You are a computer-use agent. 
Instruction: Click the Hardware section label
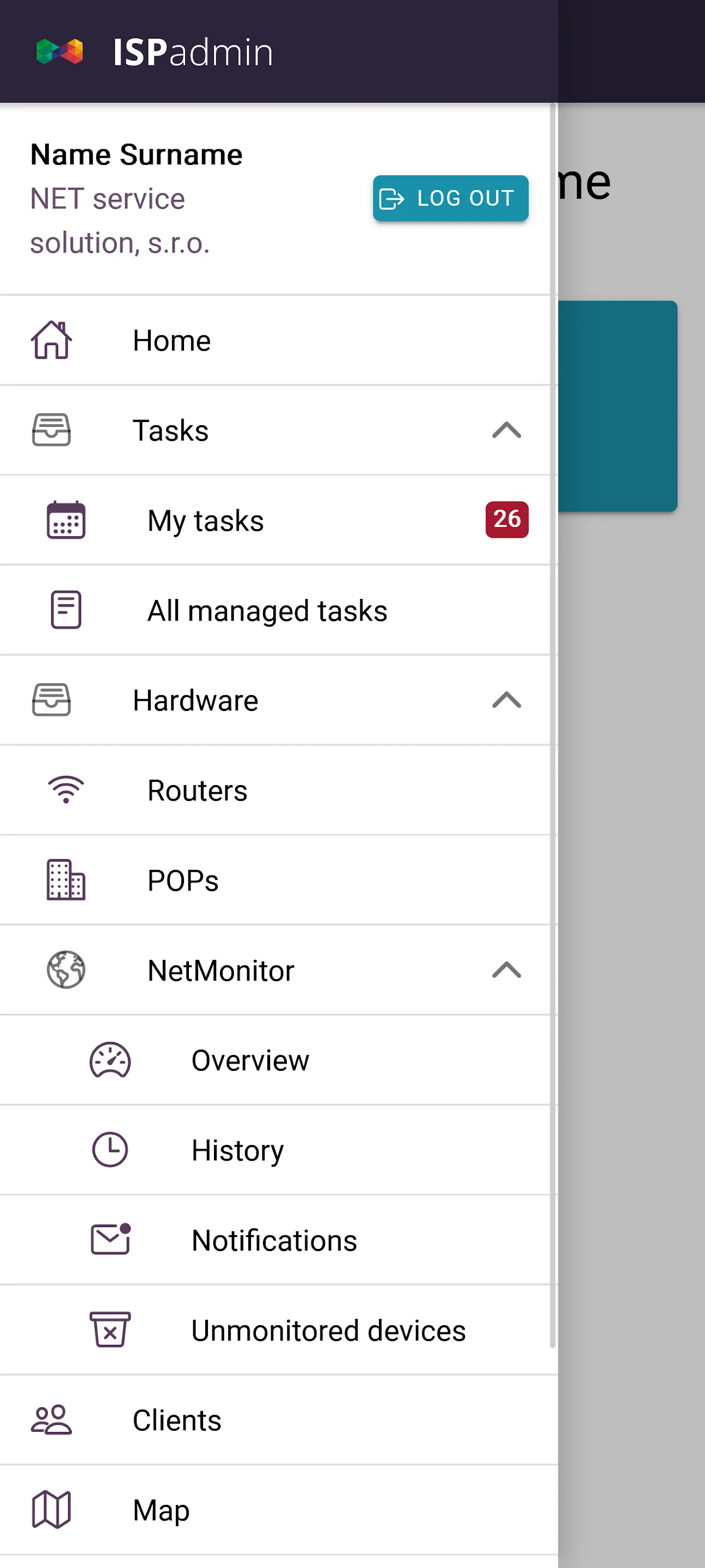195,700
